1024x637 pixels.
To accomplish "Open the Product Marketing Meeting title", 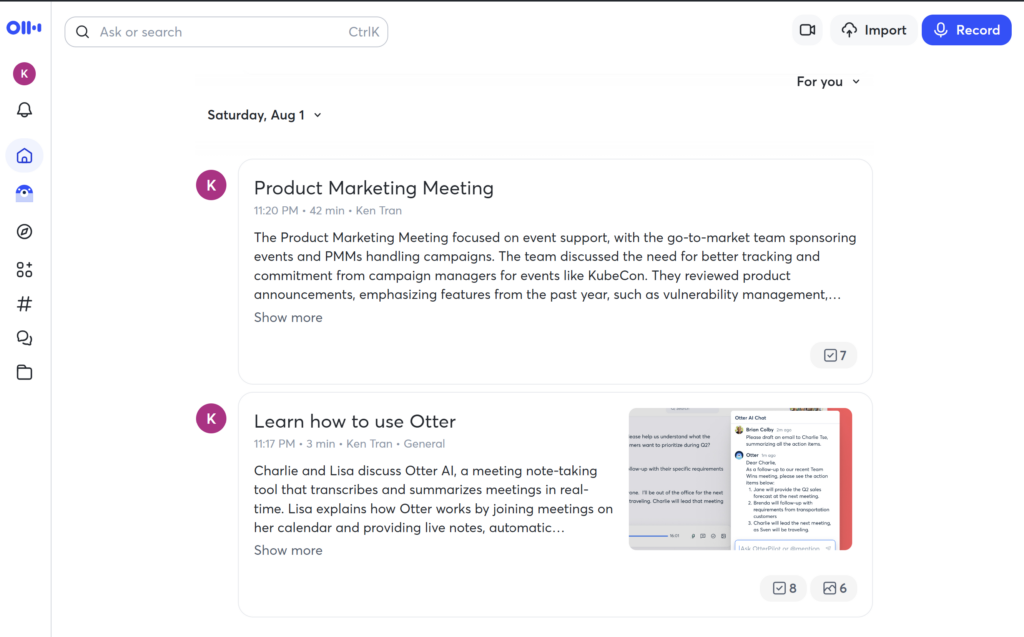I will (x=374, y=188).
